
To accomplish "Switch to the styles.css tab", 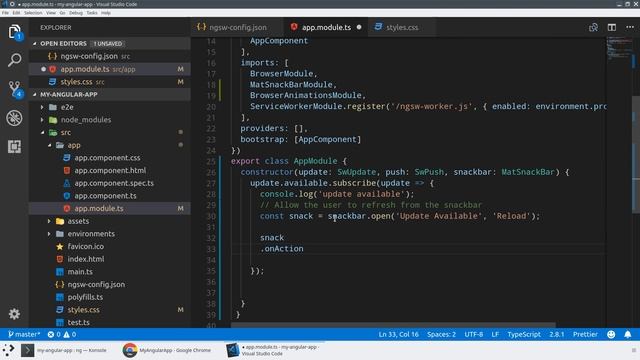I will (402, 27).
